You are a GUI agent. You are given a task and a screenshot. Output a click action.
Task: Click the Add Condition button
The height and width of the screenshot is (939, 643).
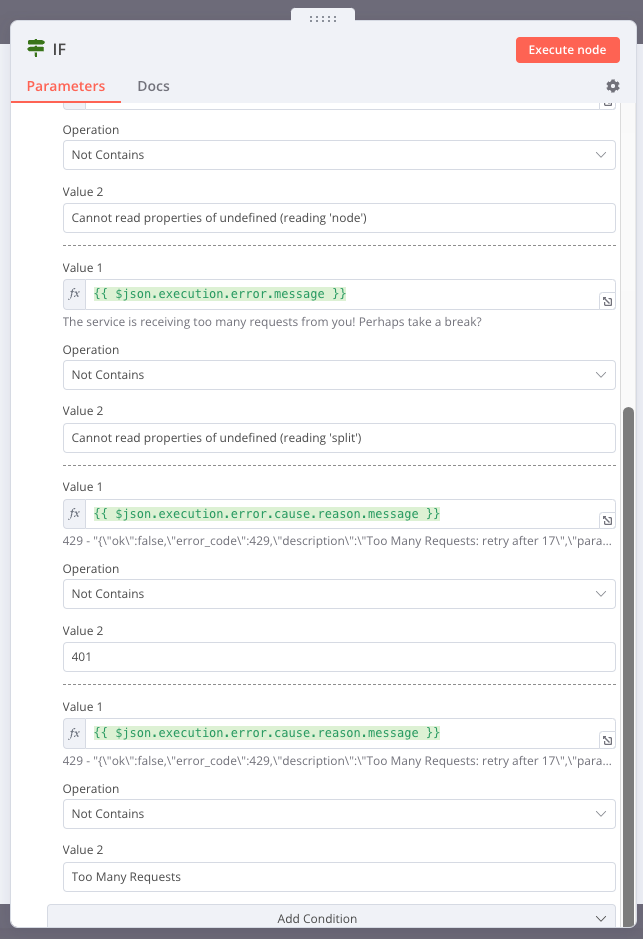331,917
